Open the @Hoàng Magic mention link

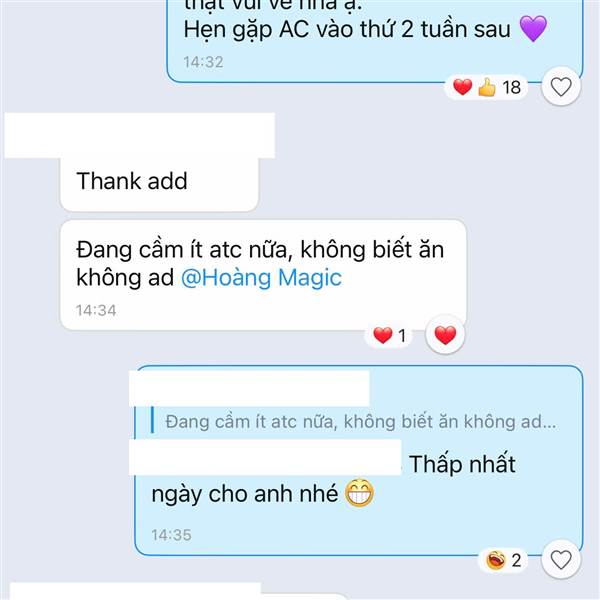tap(261, 277)
